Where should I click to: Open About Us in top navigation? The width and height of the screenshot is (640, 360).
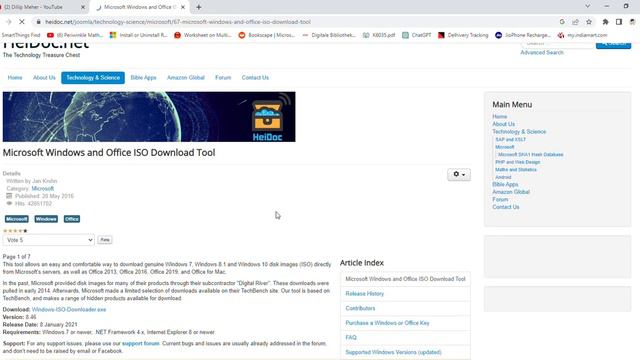coord(44,78)
